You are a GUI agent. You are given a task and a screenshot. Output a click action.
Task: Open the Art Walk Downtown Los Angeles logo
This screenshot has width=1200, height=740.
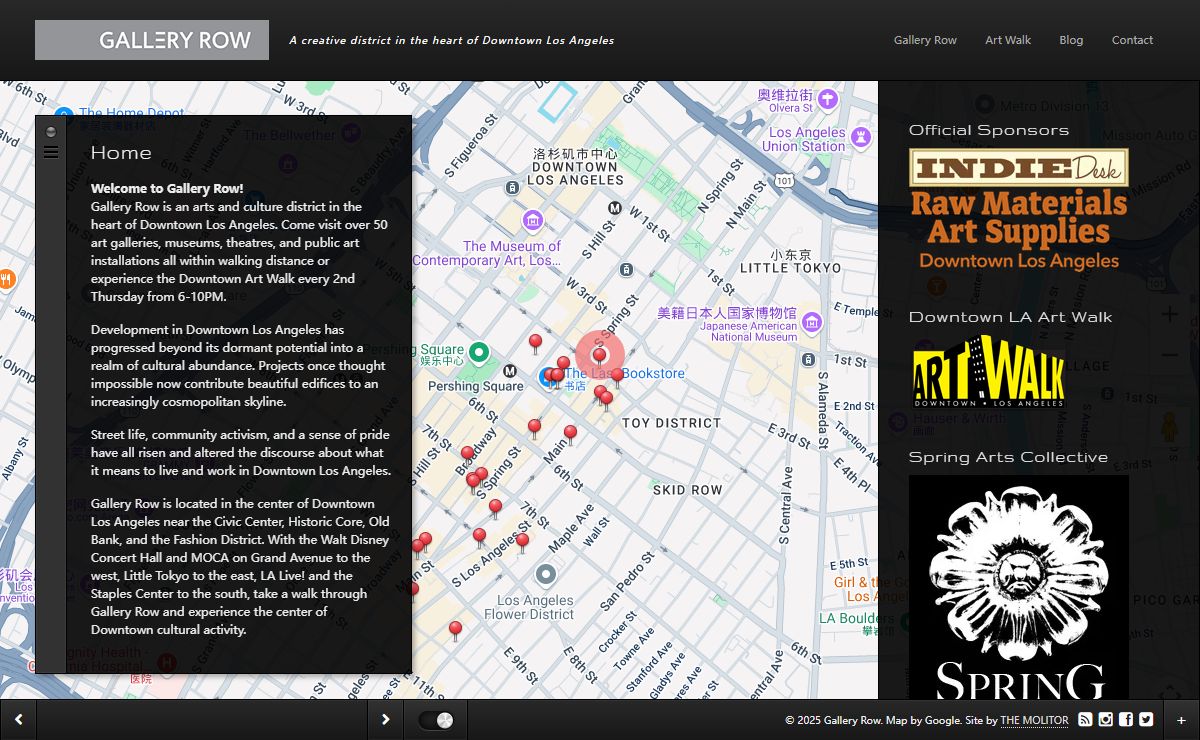[988, 372]
